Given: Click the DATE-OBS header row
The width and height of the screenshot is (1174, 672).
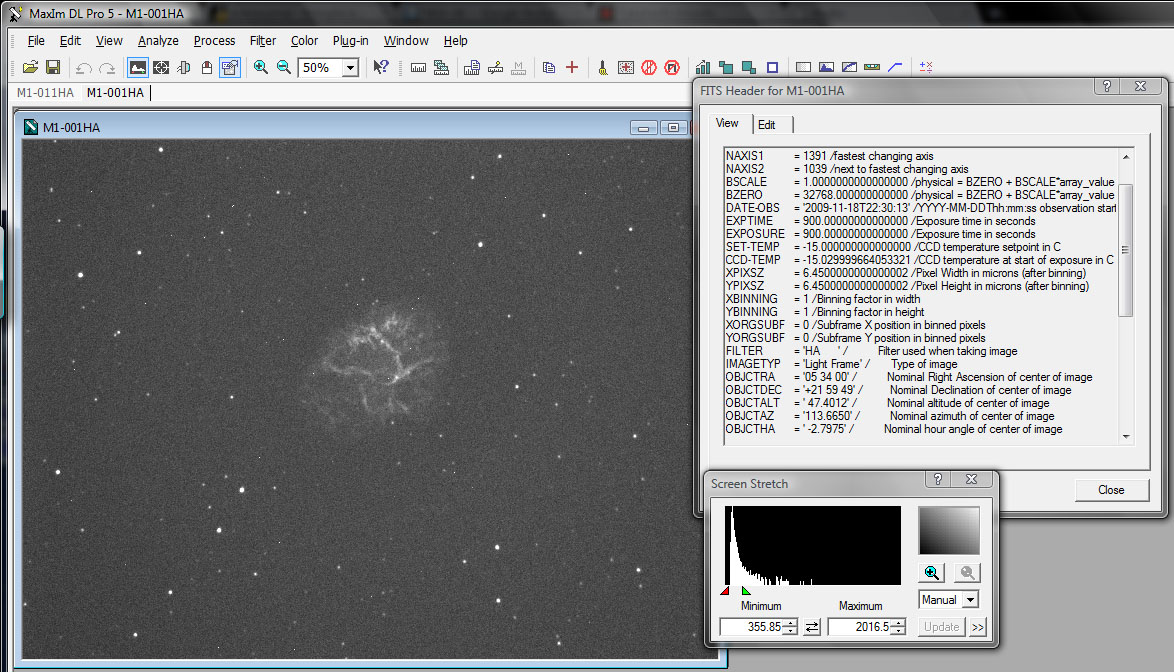Looking at the screenshot, I should [x=921, y=208].
